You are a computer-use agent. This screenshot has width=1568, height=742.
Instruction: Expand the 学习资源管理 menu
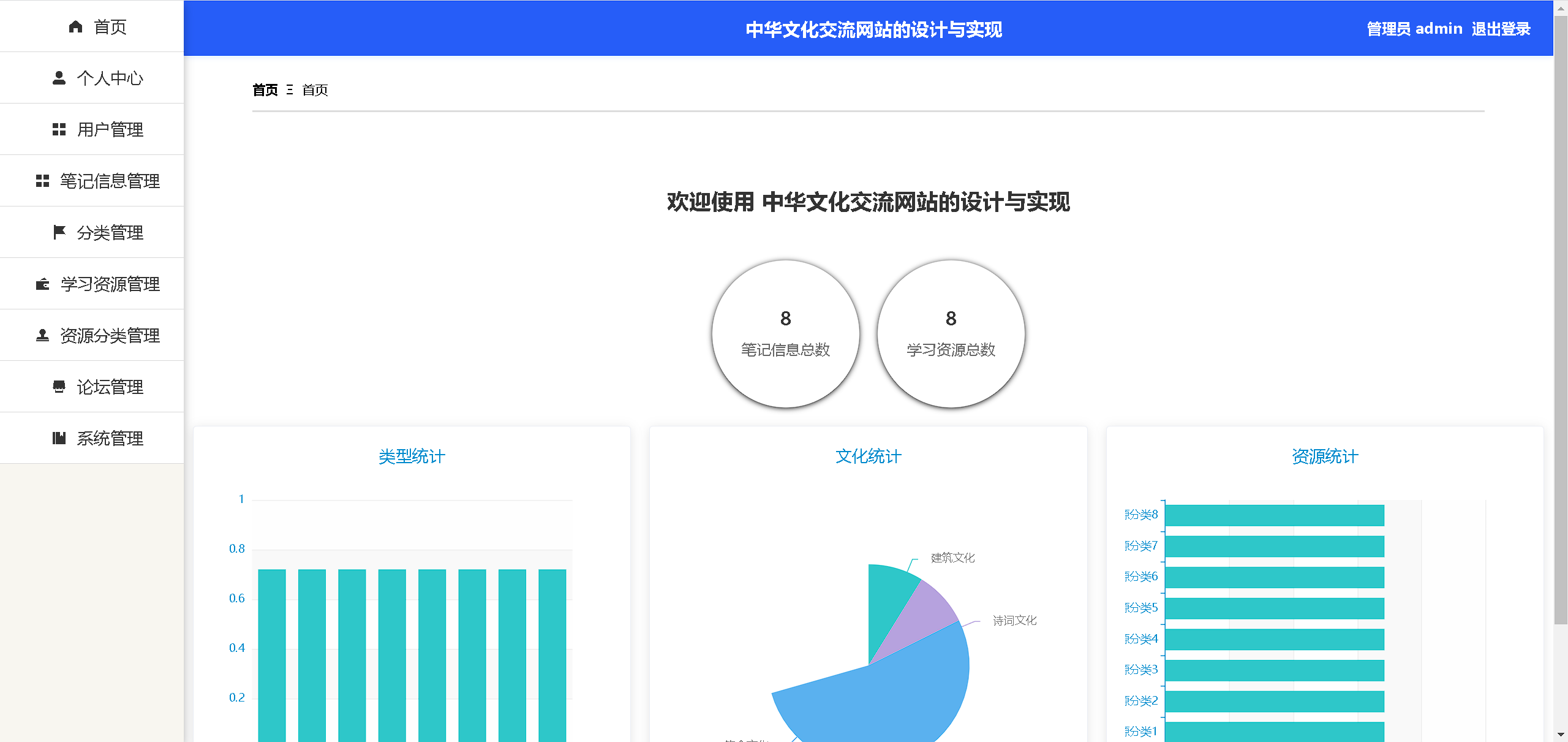[x=110, y=284]
